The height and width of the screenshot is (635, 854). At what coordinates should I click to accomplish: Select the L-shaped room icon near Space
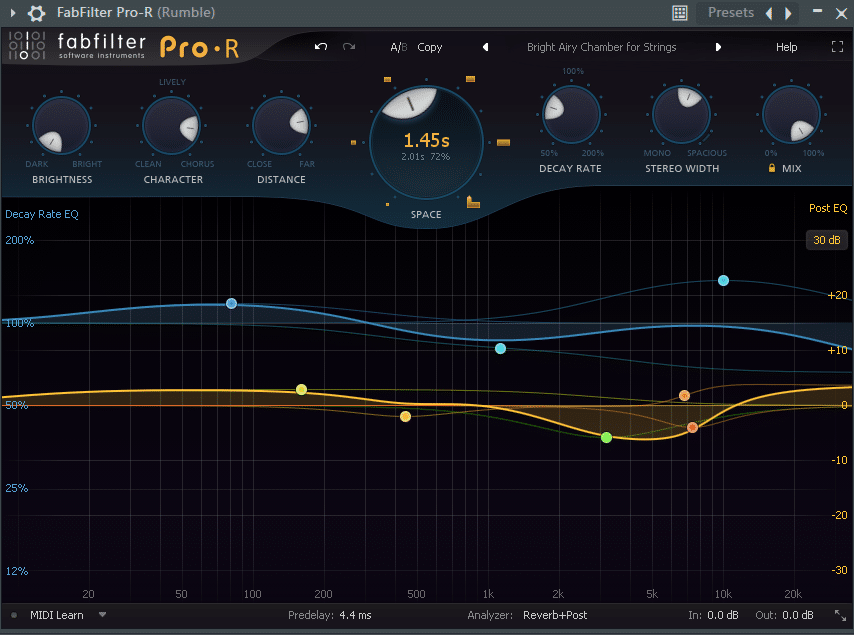tap(473, 202)
